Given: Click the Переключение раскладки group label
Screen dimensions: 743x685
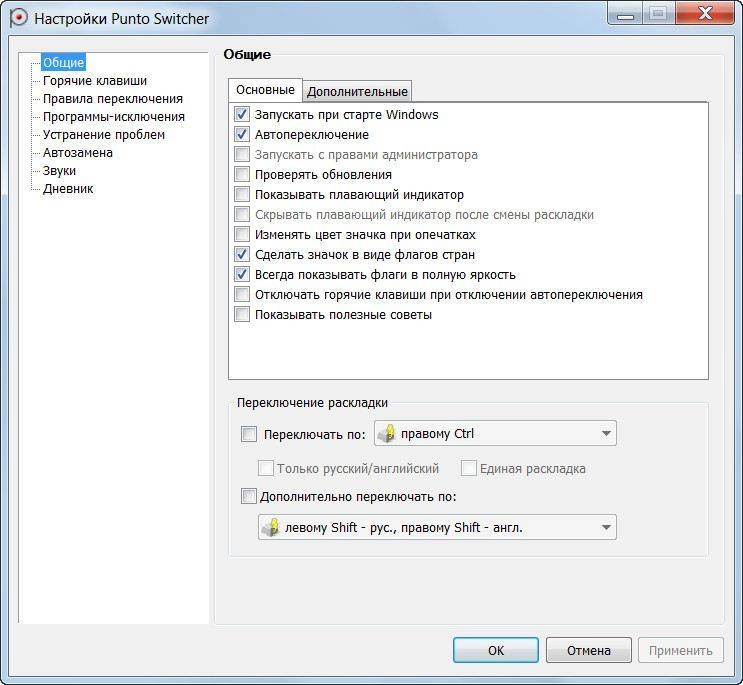Looking at the screenshot, I should (x=312, y=403).
